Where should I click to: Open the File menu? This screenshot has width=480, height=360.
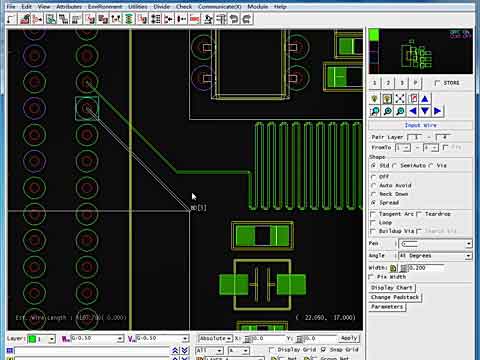click(11, 7)
